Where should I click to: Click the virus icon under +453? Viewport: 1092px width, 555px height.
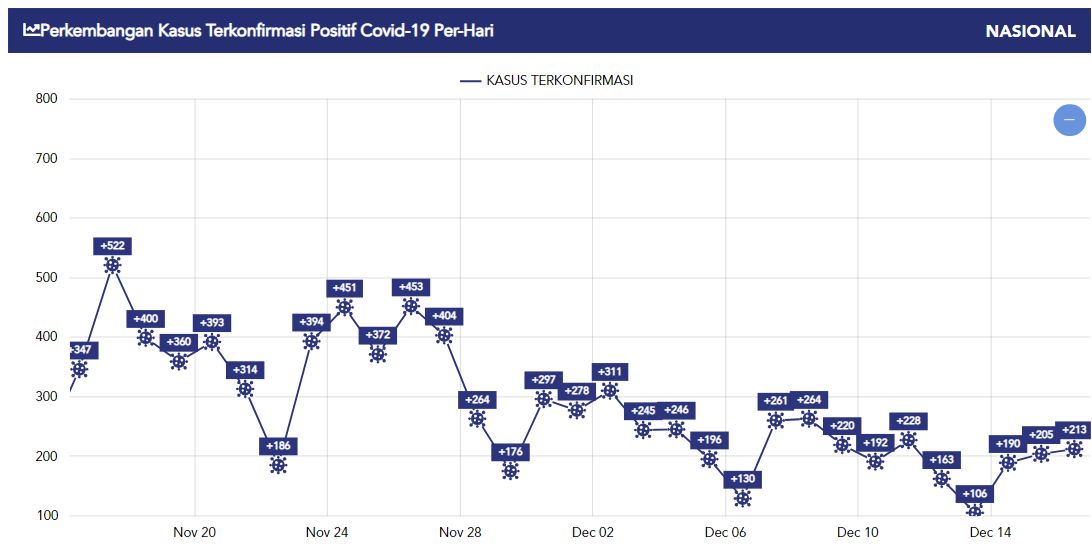[411, 306]
